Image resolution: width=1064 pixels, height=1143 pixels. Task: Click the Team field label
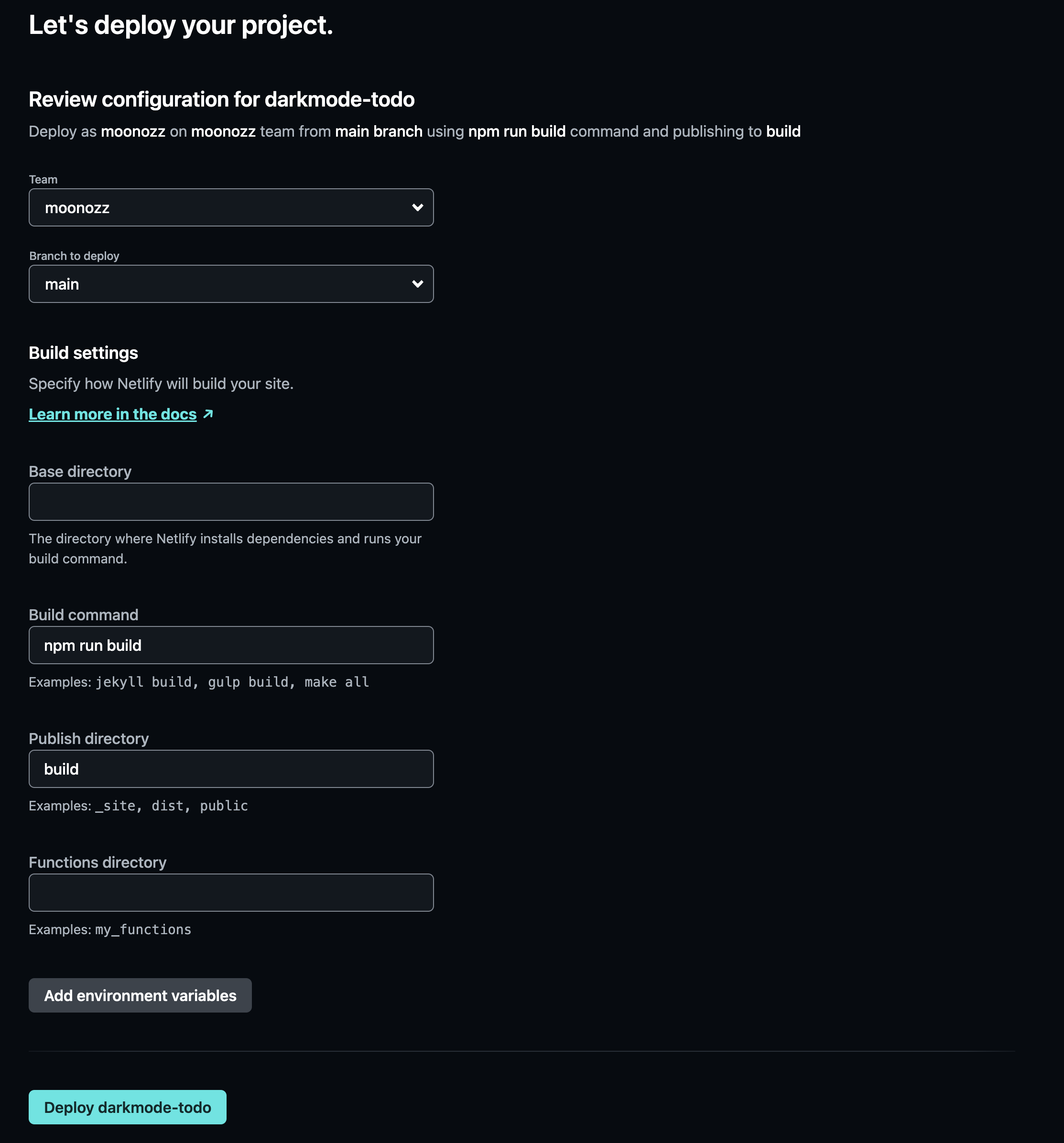click(x=43, y=179)
